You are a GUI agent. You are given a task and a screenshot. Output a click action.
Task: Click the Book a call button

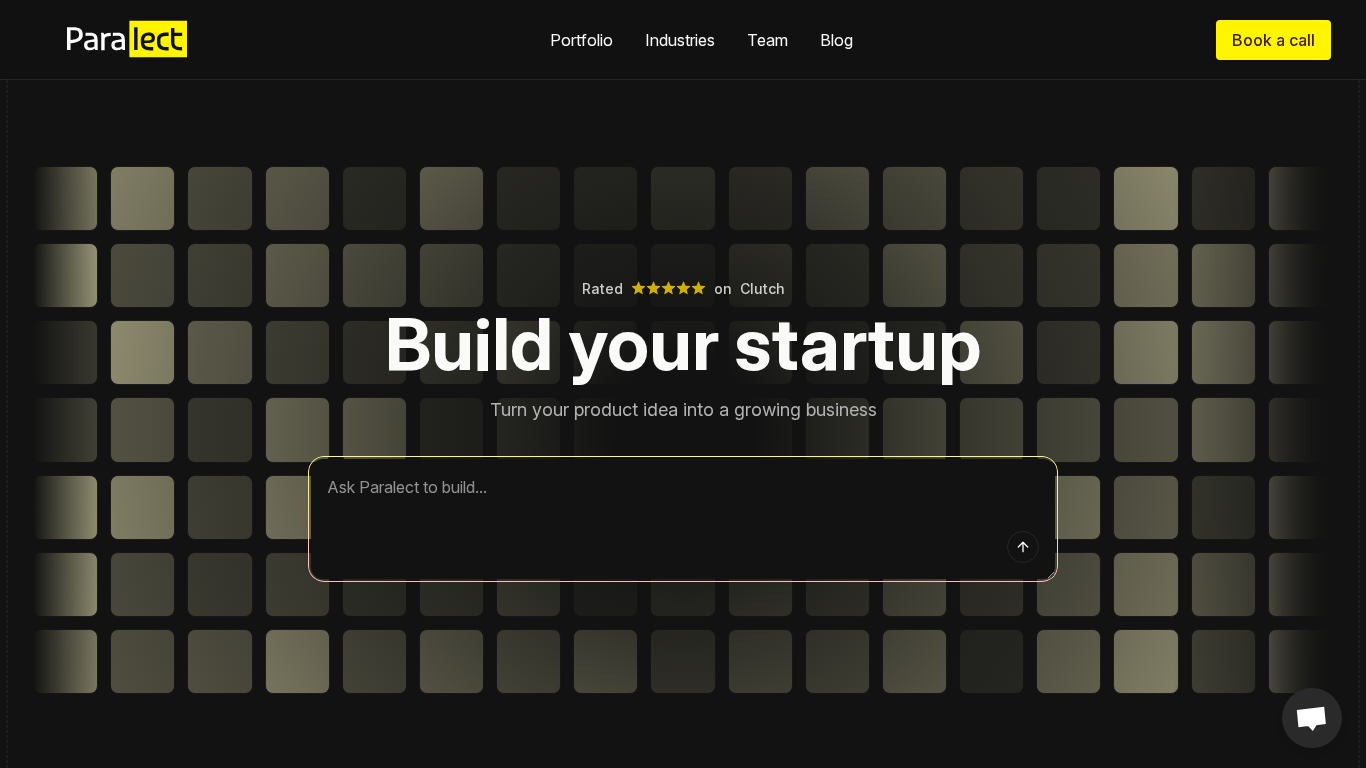(1273, 40)
